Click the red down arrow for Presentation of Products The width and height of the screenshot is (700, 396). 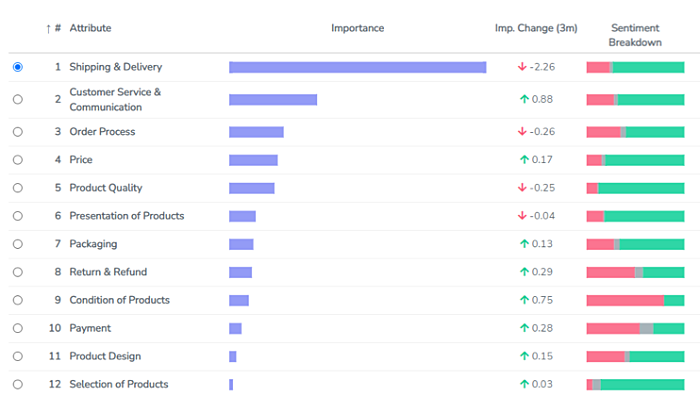point(522,216)
